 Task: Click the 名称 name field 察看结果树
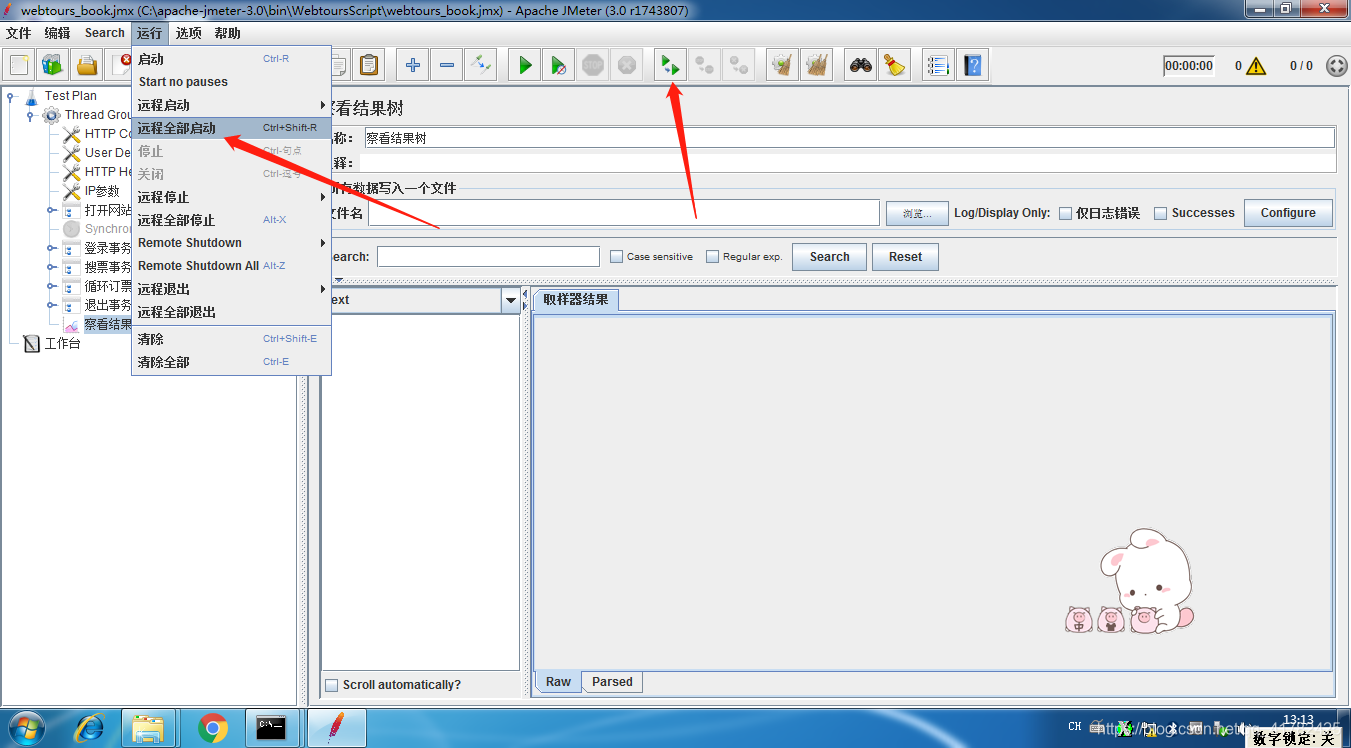[x=849, y=138]
